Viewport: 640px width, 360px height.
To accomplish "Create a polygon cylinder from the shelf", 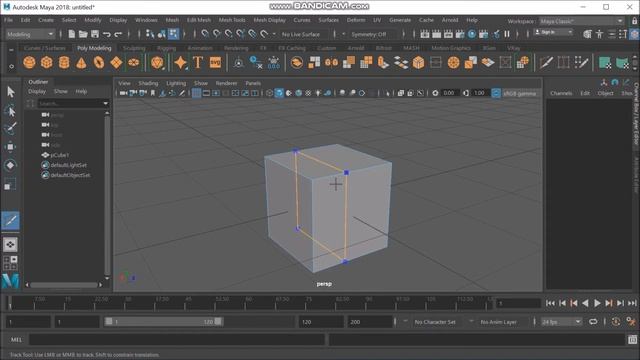I will 64,62.
